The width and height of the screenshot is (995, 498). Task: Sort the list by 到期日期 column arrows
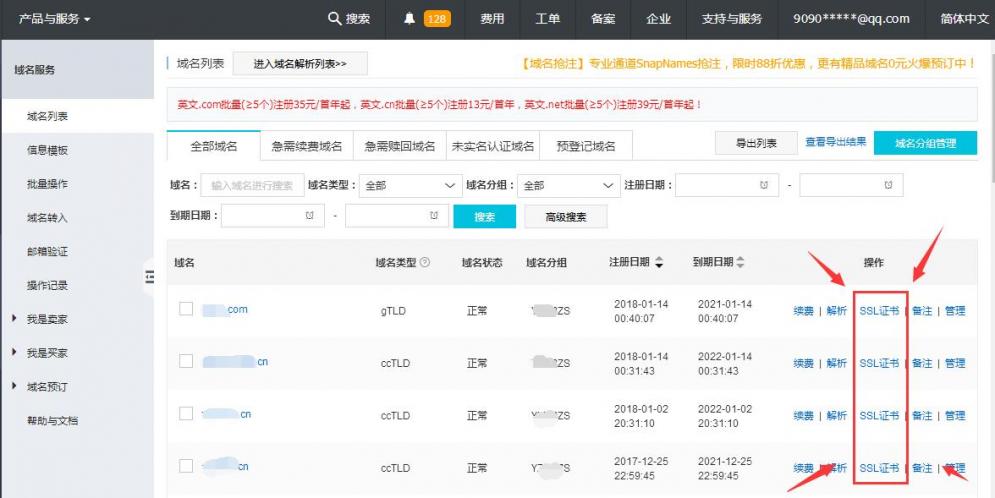(x=741, y=262)
